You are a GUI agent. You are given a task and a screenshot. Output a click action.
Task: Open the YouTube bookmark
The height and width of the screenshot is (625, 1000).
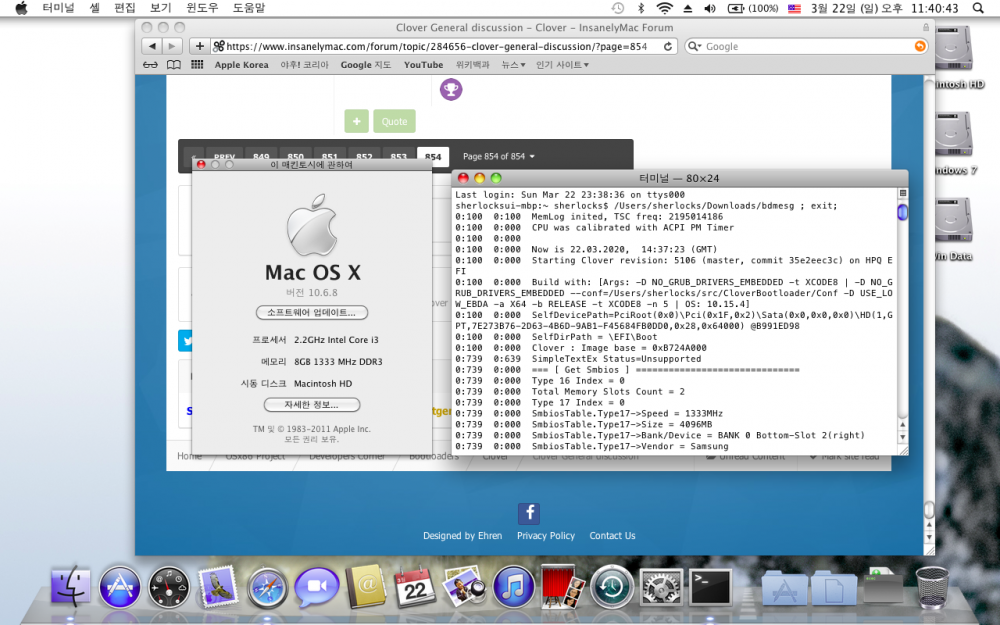coord(423,64)
